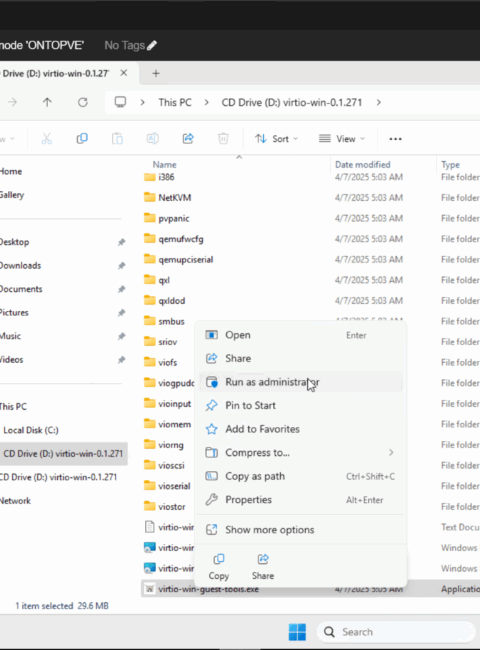This screenshot has height=650, width=480.
Task: Open Gallery in navigation pane
Action: coord(12,195)
